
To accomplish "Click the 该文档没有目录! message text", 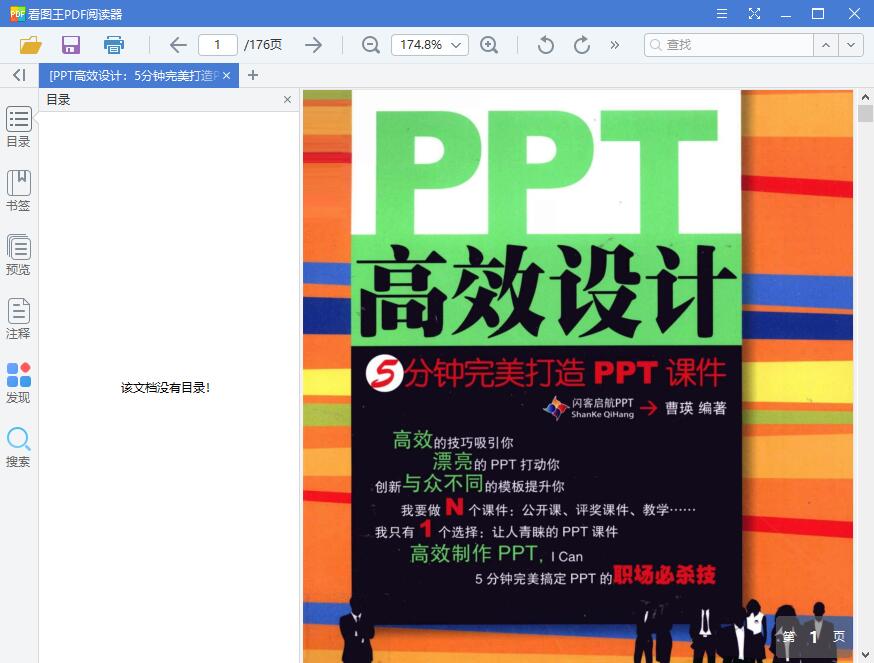I will pos(165,388).
